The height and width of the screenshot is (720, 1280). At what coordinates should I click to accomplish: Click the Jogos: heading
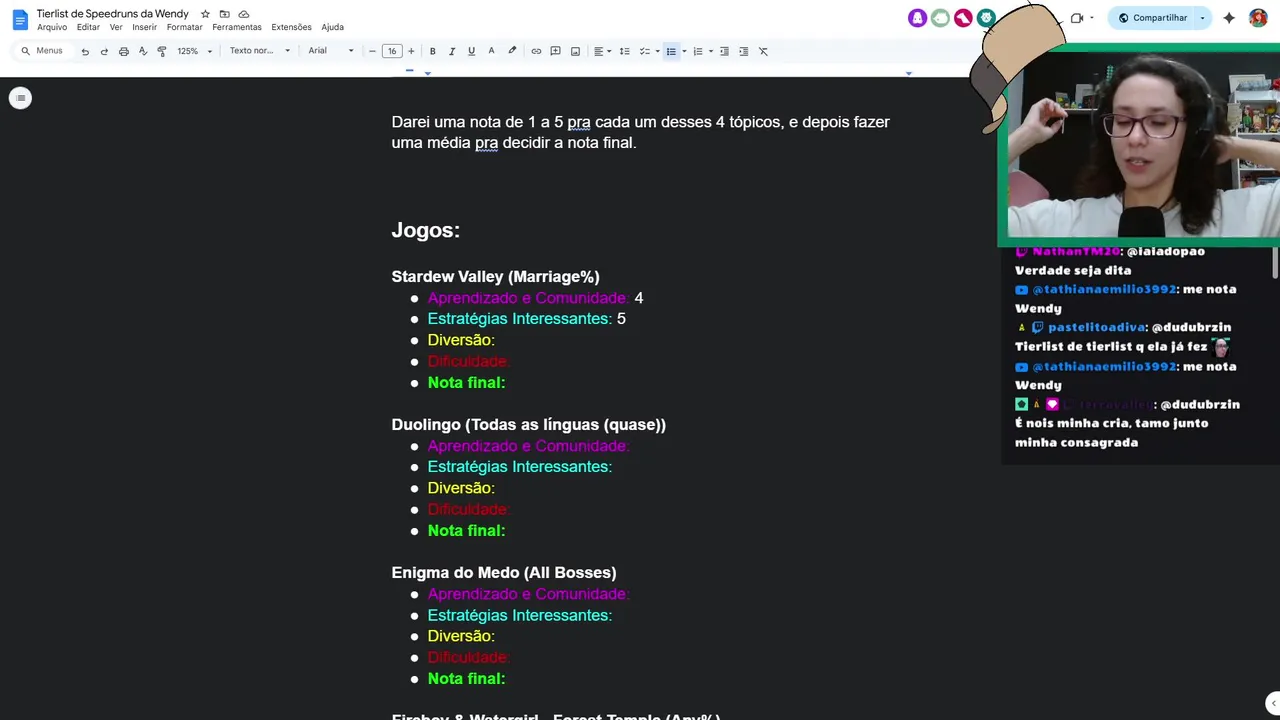point(426,230)
